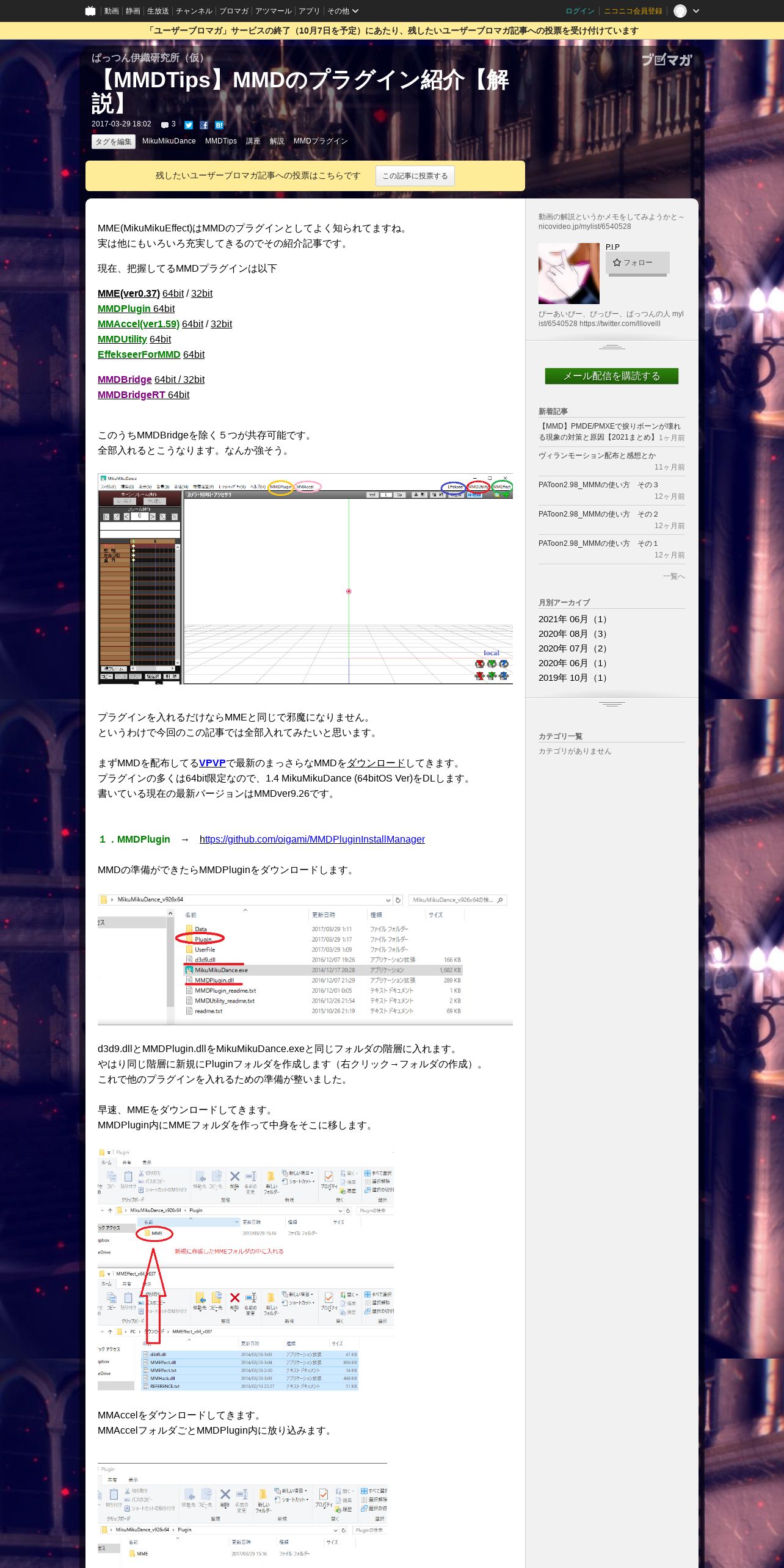Viewport: 784px width, 1568px height.
Task: Open article PAToon2.98_MMMの使い方 その１
Action: pyautogui.click(x=598, y=543)
